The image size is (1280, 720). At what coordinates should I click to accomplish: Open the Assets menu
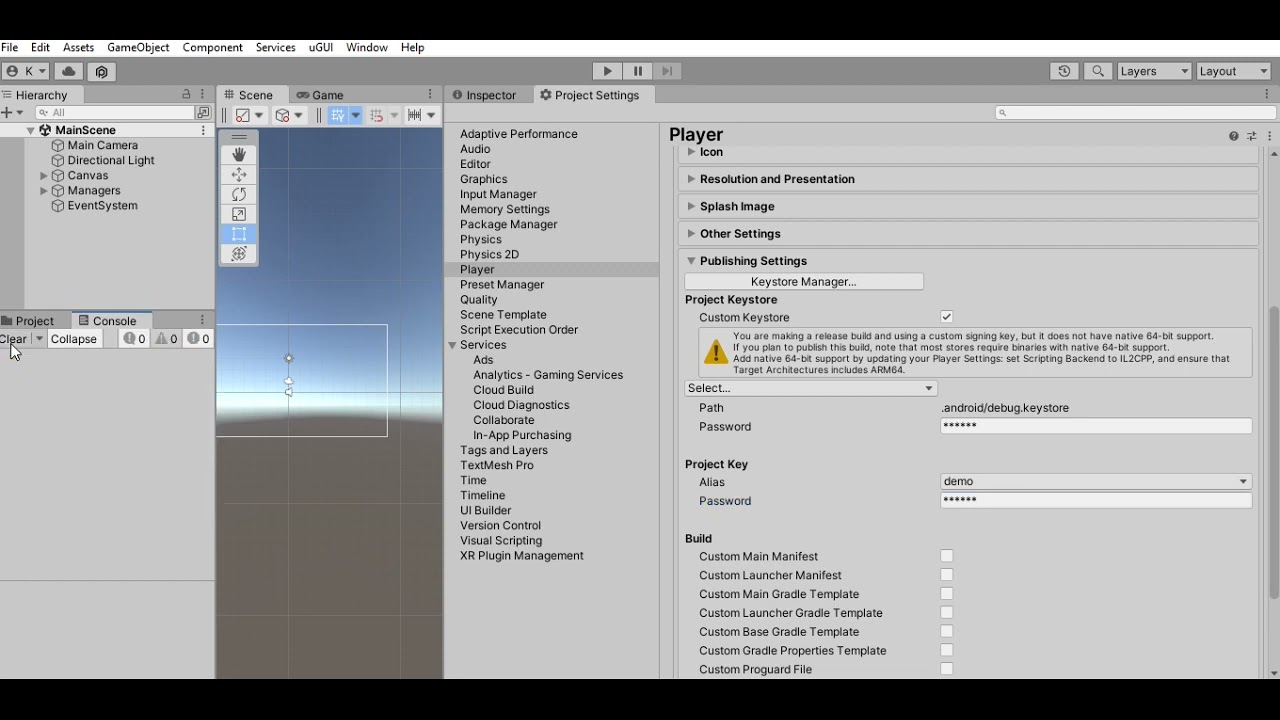[x=78, y=47]
